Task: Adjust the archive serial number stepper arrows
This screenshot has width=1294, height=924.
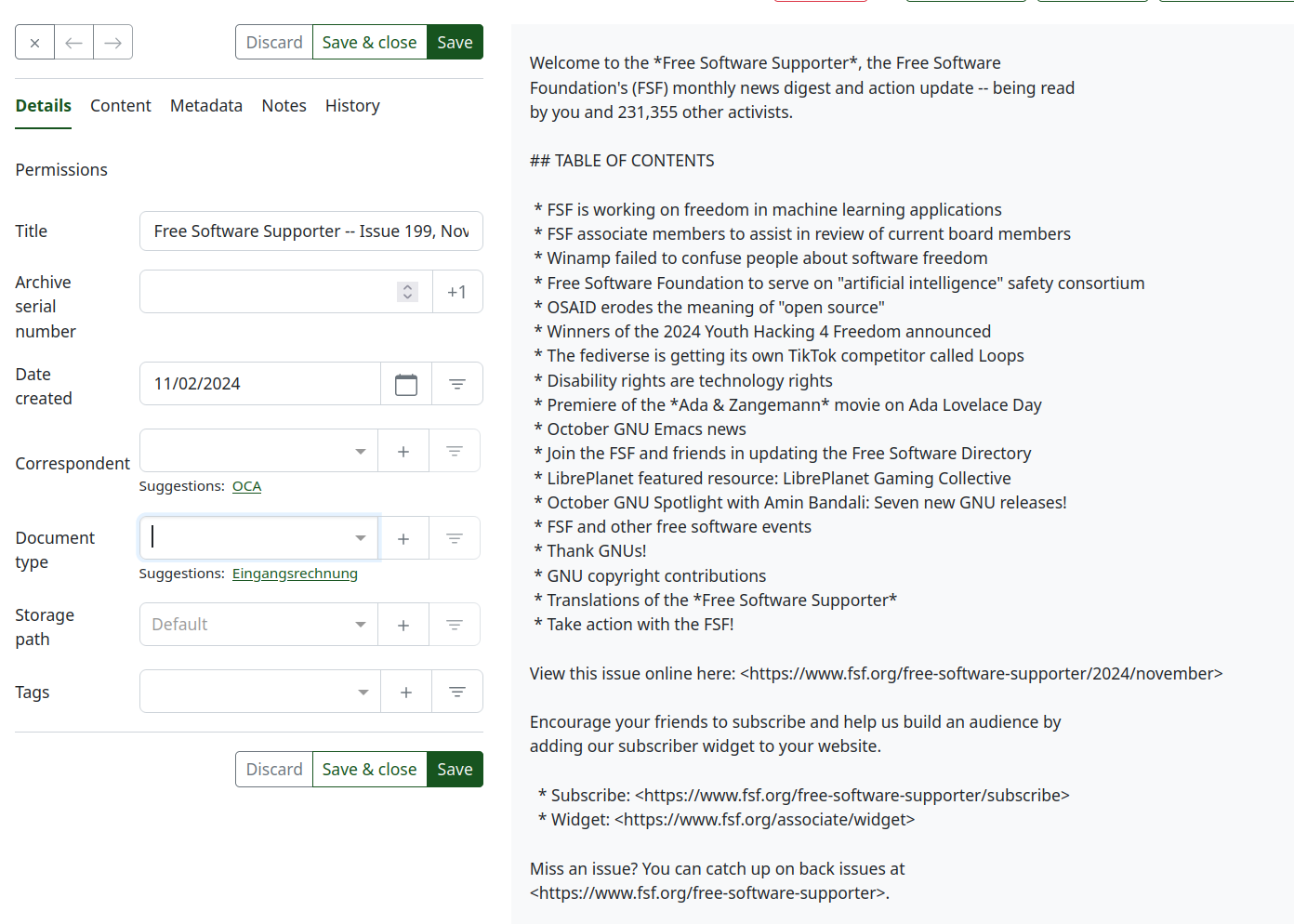Action: (x=407, y=292)
